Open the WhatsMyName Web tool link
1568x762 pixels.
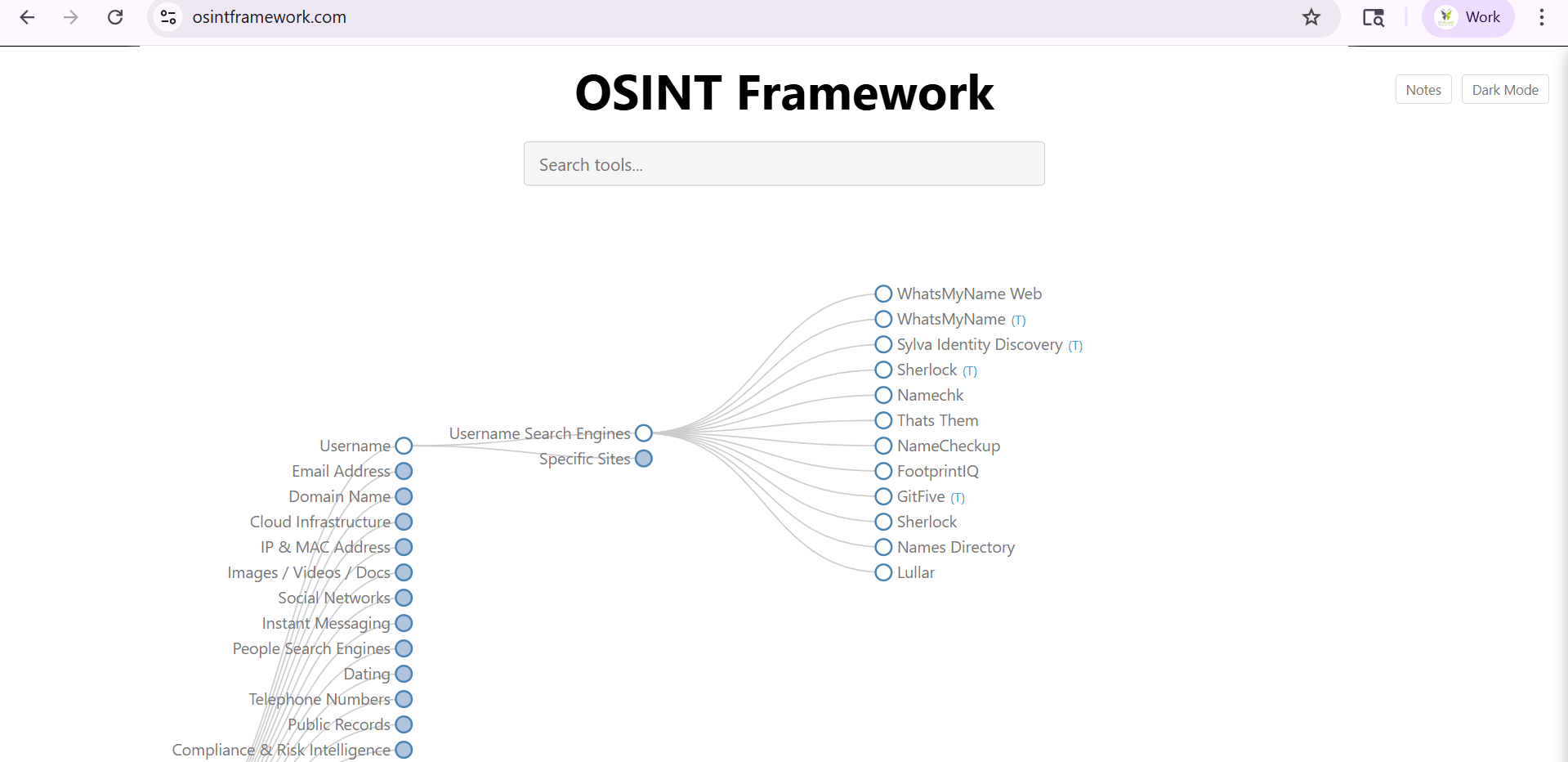click(x=969, y=294)
